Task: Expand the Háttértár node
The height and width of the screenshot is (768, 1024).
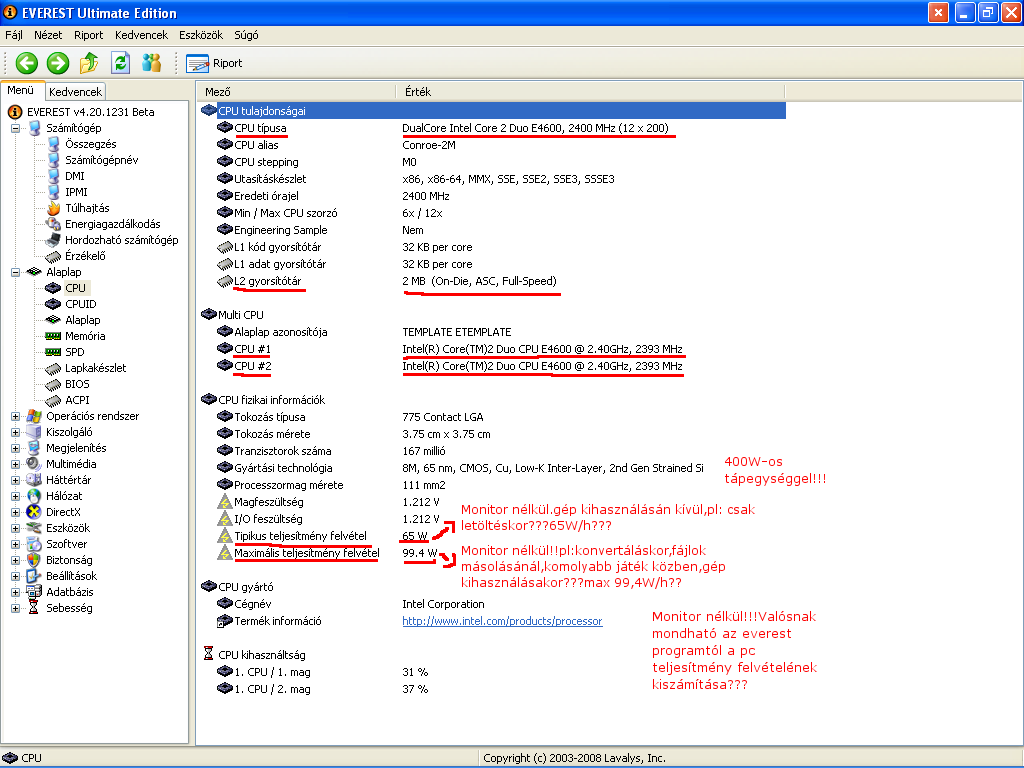Action: click(15, 480)
